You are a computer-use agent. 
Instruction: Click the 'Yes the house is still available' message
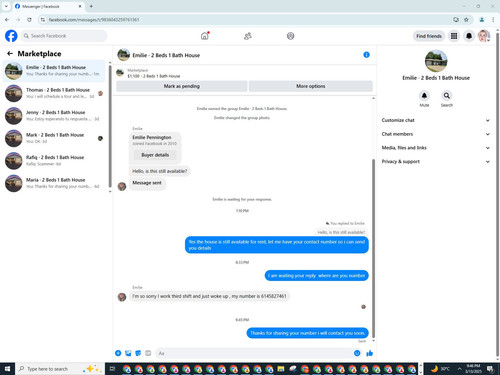(277, 245)
